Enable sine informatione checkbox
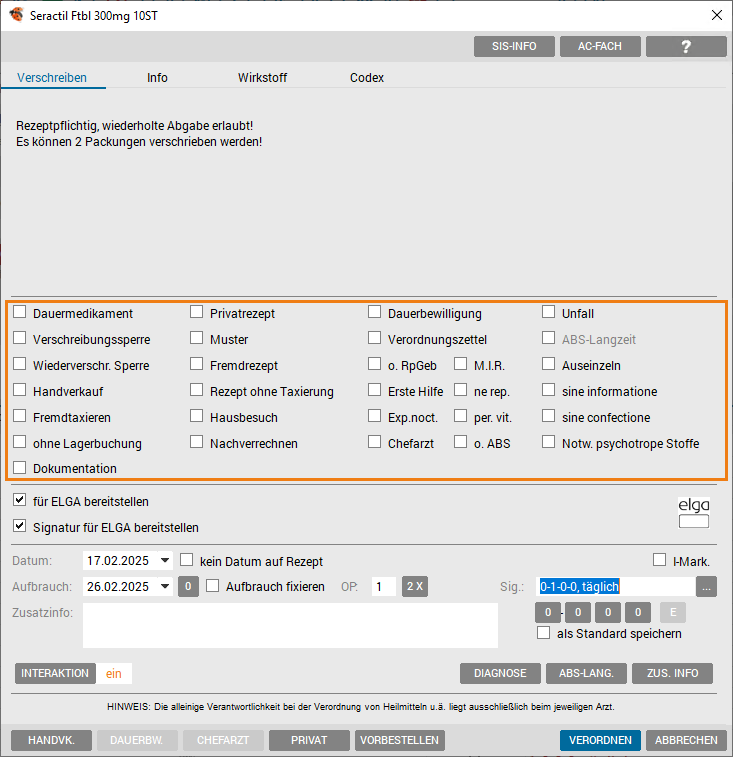Image resolution: width=733 pixels, height=757 pixels. coord(548,390)
